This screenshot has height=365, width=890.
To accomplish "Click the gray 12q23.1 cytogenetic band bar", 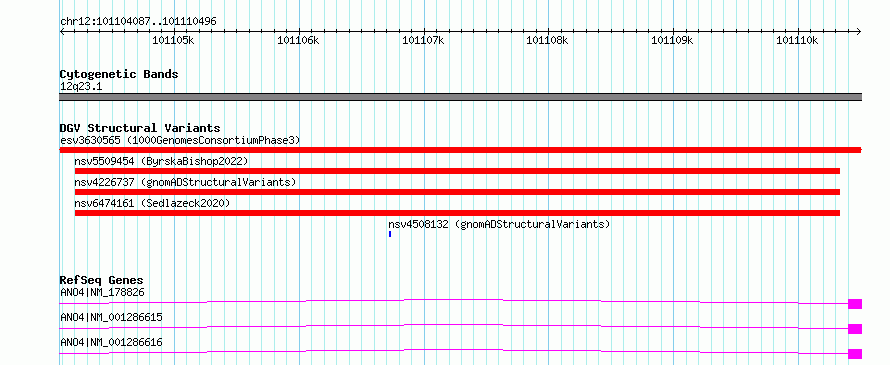I will click(x=460, y=97).
